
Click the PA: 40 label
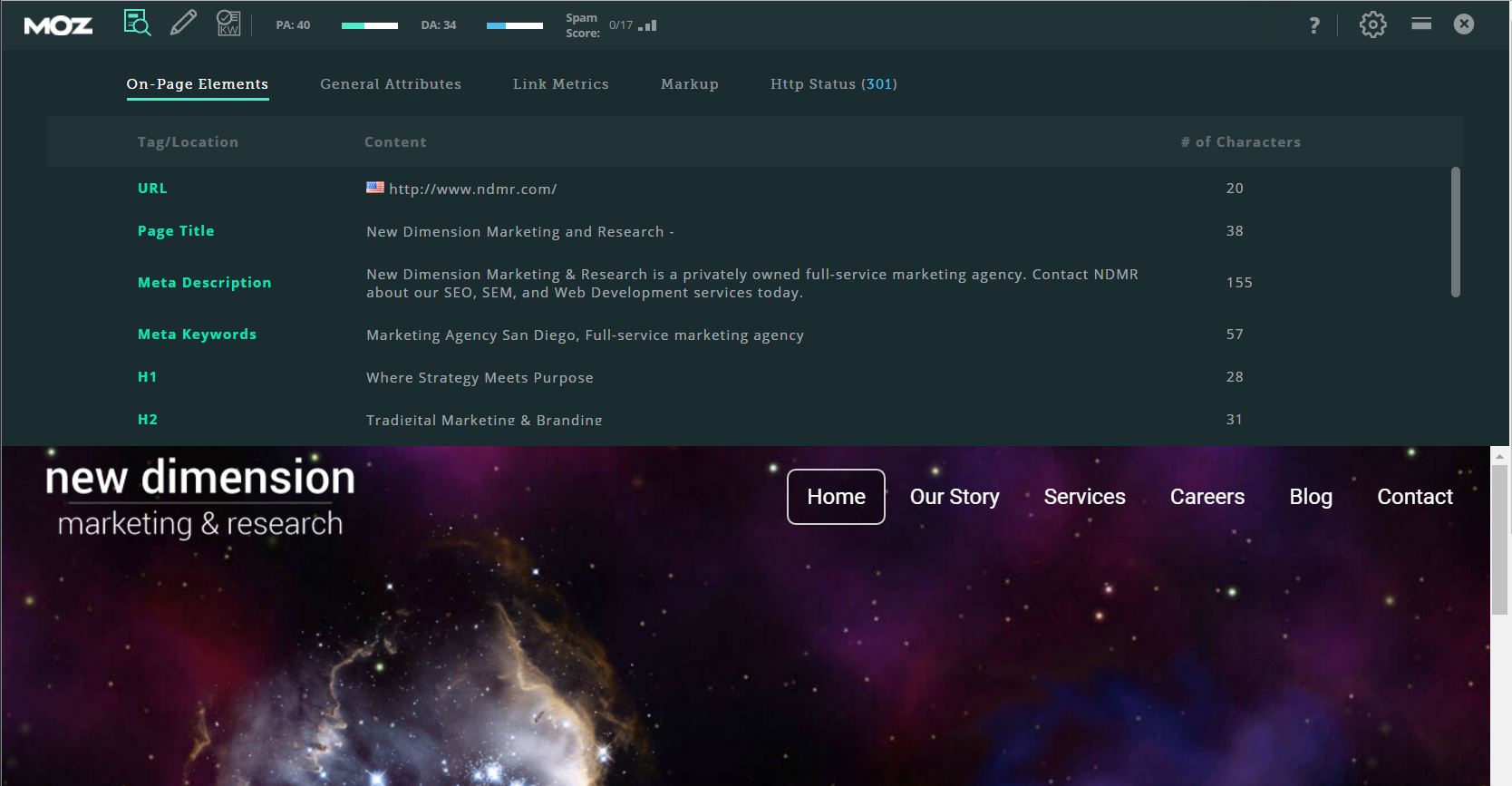tap(293, 25)
